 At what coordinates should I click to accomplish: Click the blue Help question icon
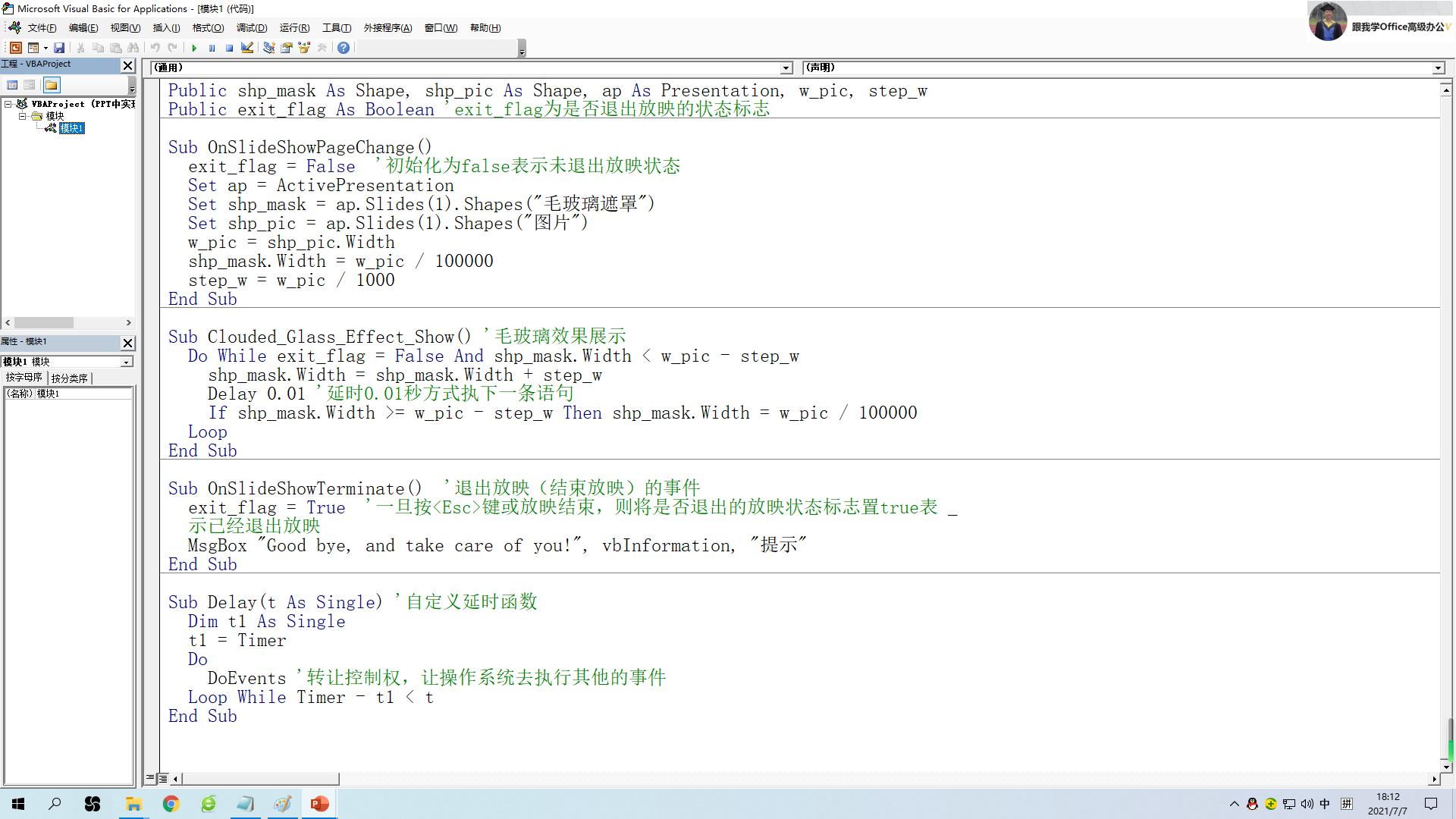[x=344, y=48]
